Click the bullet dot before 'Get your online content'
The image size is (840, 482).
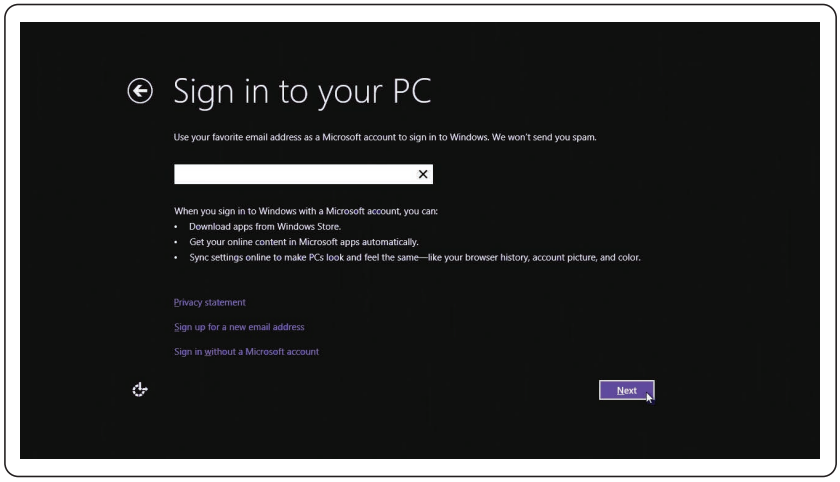point(177,243)
